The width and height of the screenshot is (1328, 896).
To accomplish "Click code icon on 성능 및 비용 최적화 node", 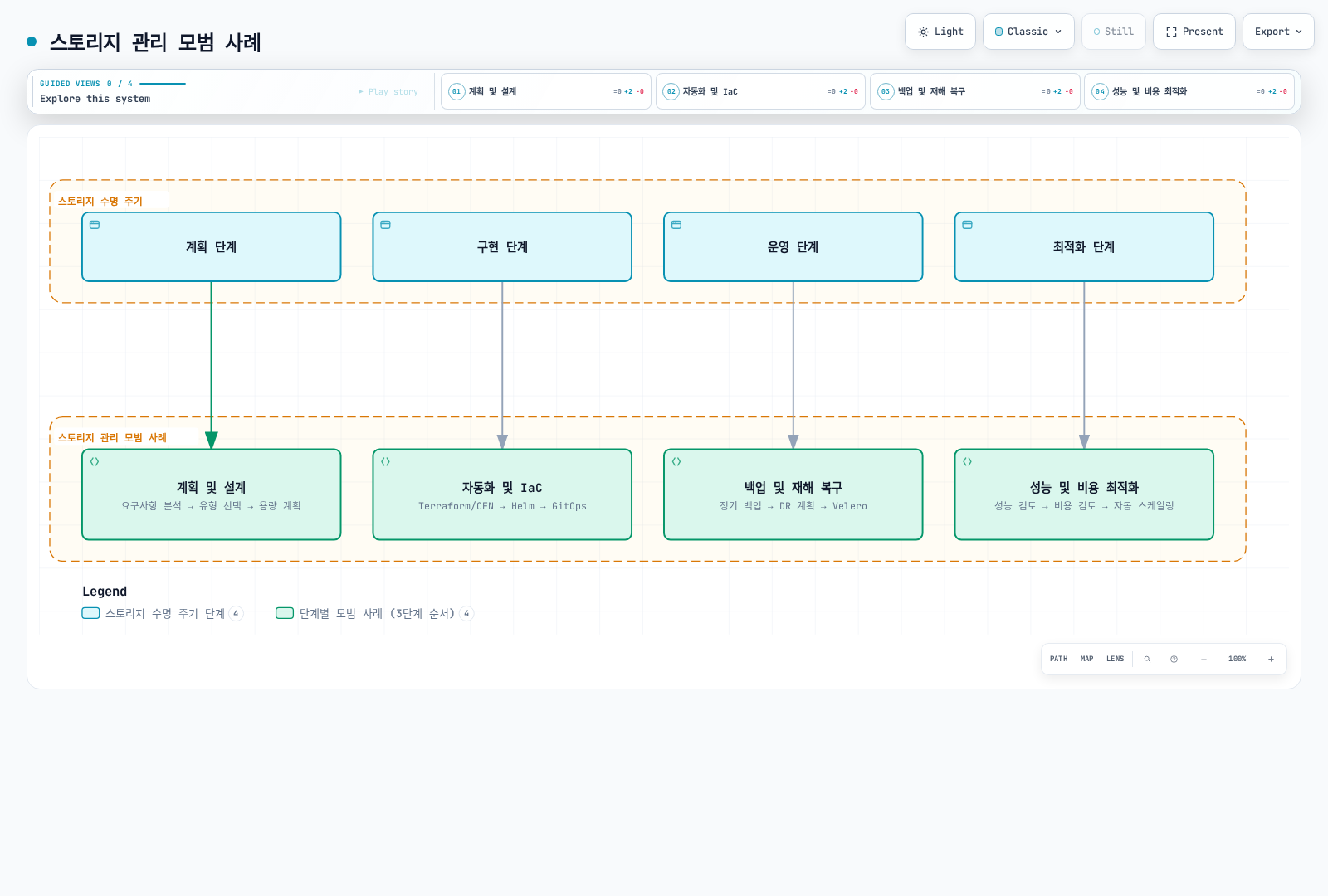I will coord(967,462).
